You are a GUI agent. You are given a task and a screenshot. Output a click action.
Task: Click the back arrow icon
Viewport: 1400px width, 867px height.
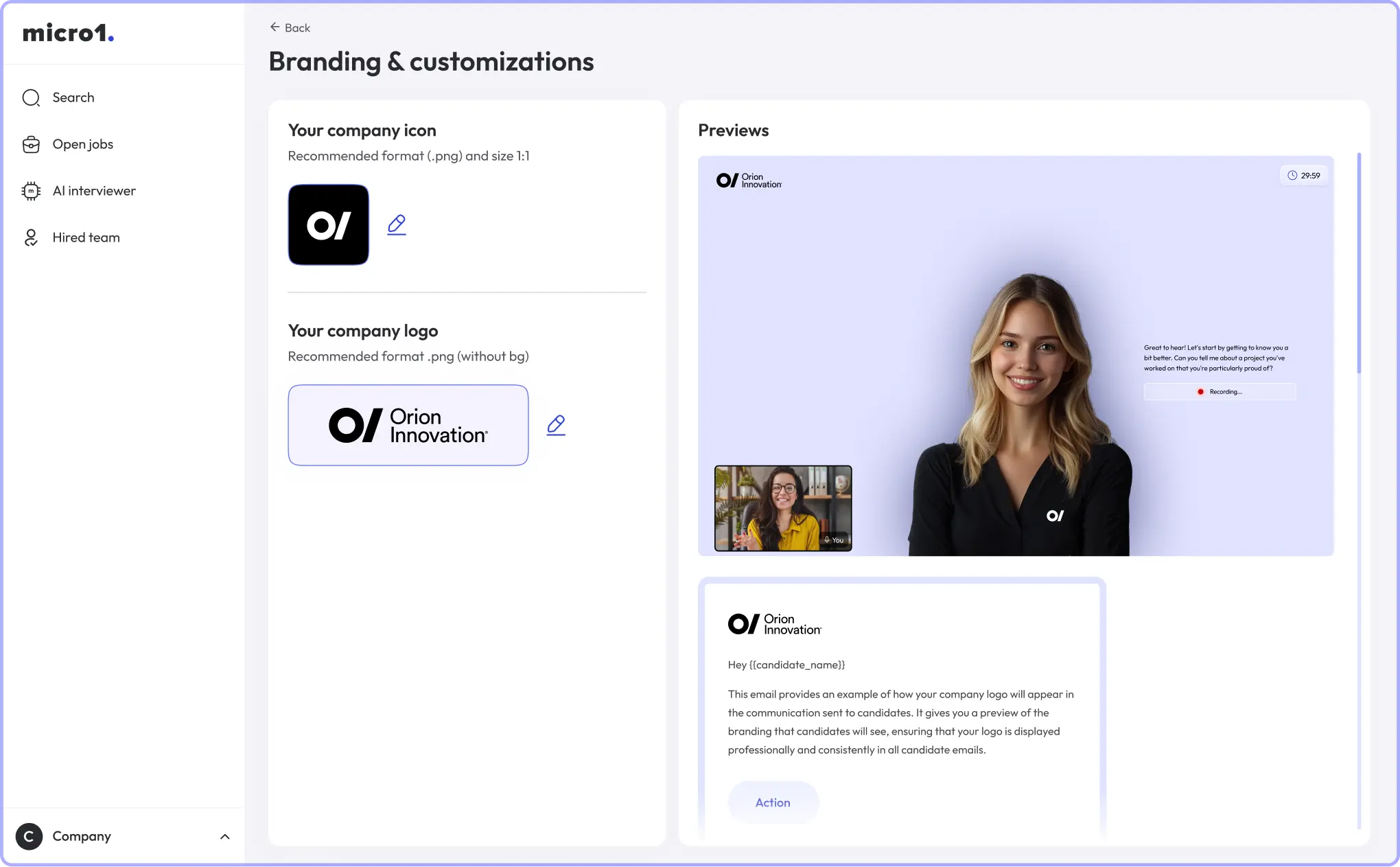tap(275, 27)
